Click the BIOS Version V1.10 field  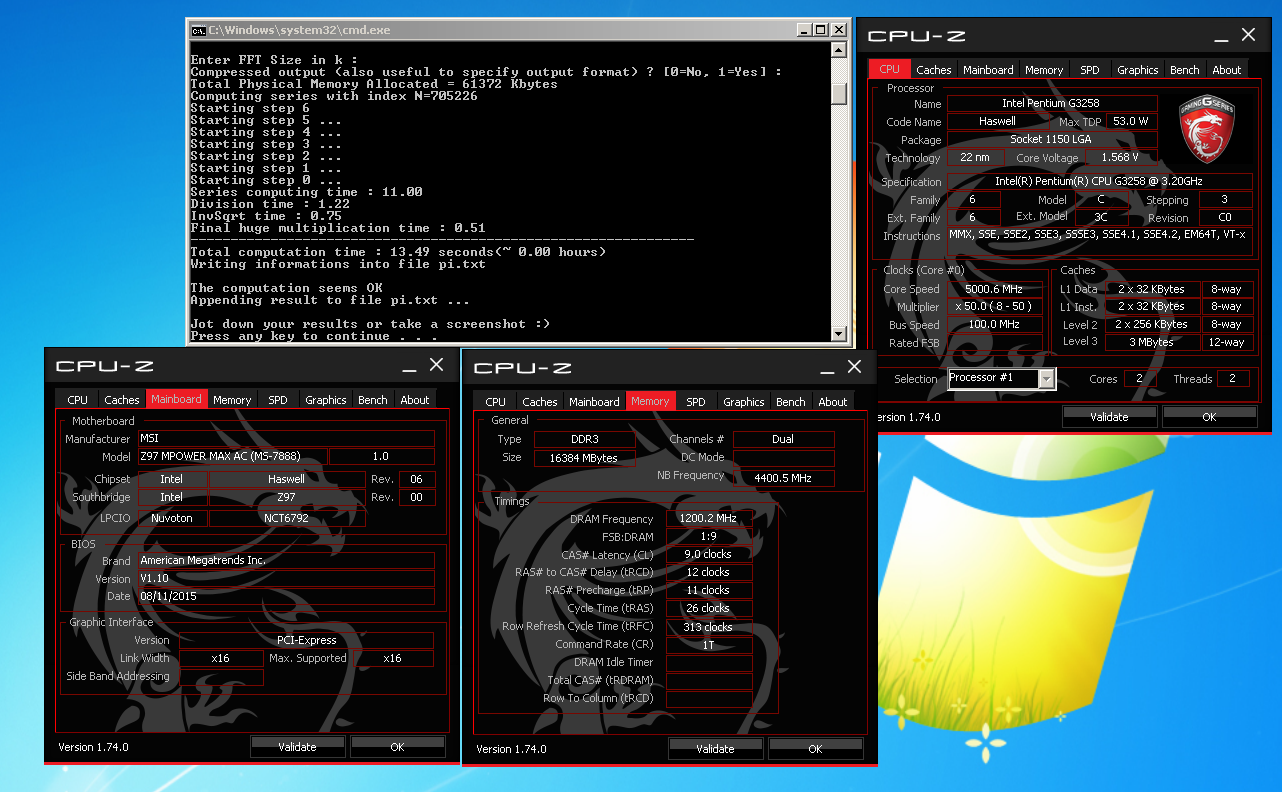[286, 579]
